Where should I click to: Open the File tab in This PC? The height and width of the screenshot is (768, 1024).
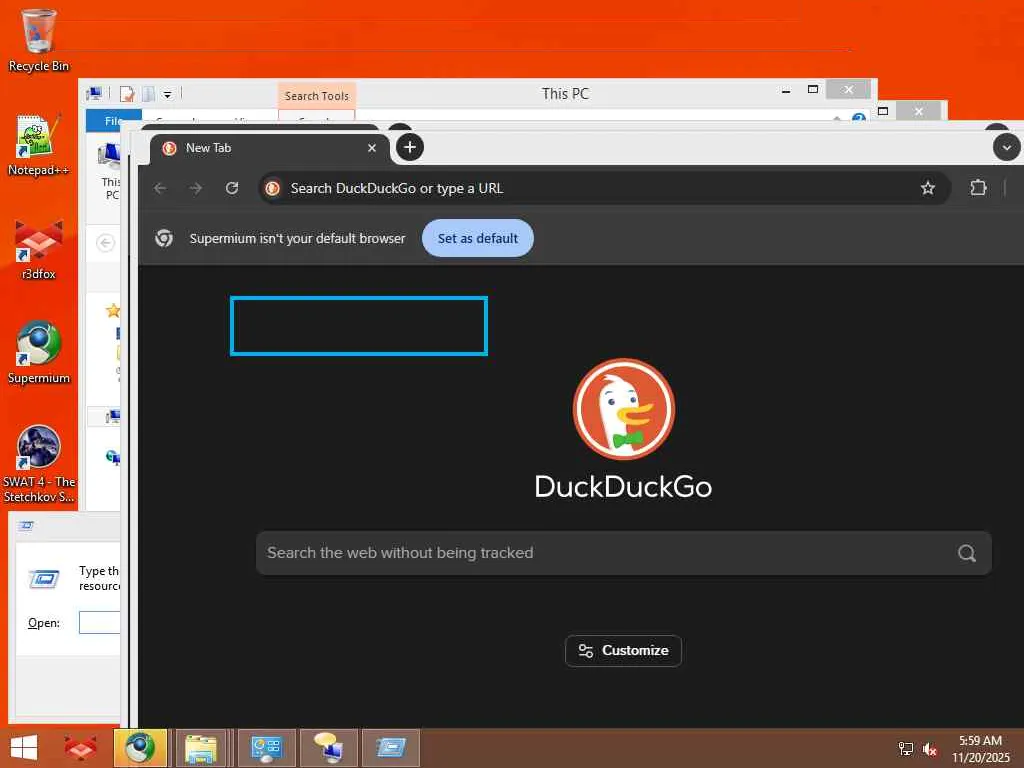pyautogui.click(x=113, y=121)
